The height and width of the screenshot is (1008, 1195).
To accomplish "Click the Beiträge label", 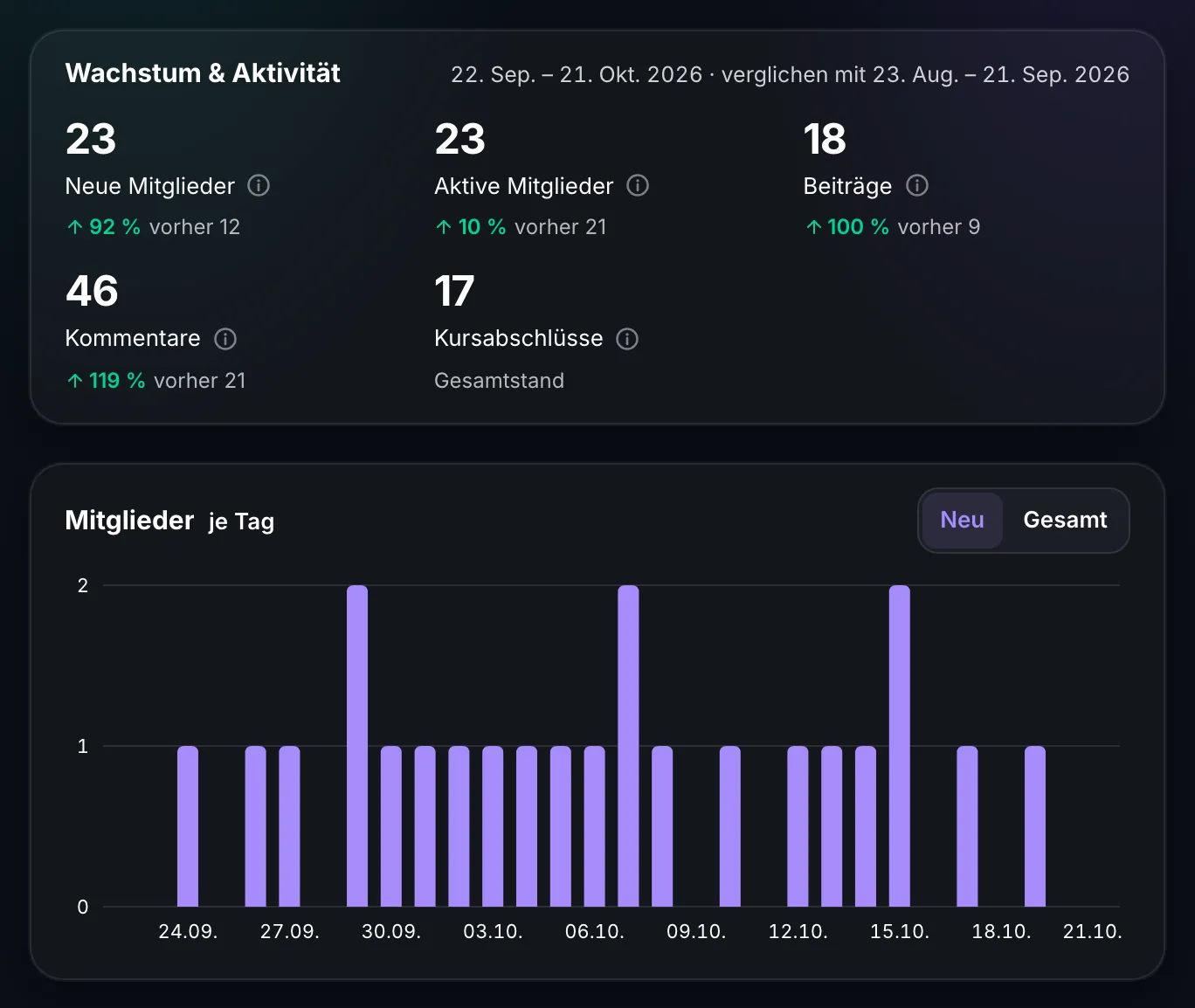I will coord(847,186).
